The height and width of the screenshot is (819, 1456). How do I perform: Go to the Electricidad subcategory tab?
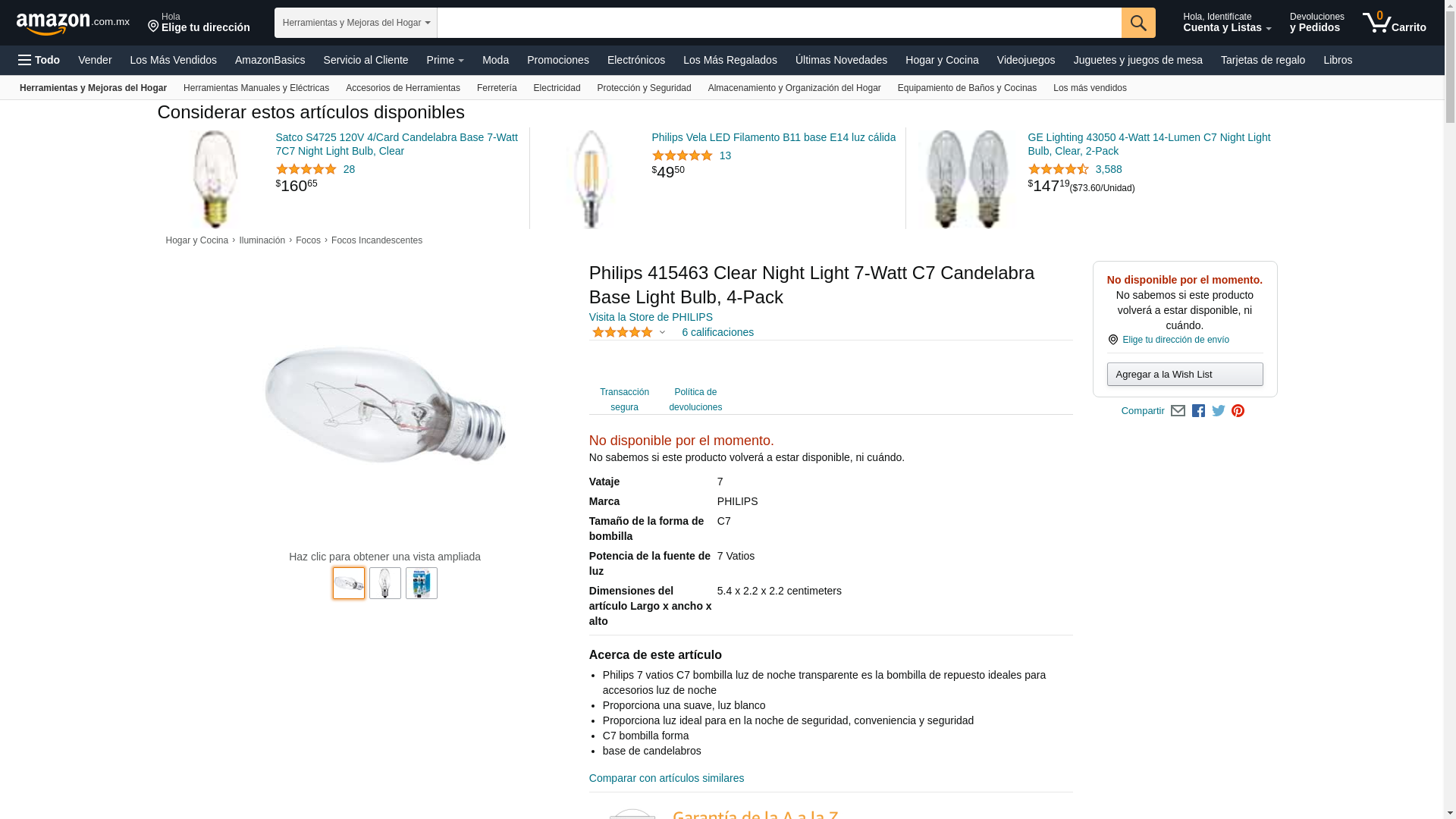click(557, 88)
